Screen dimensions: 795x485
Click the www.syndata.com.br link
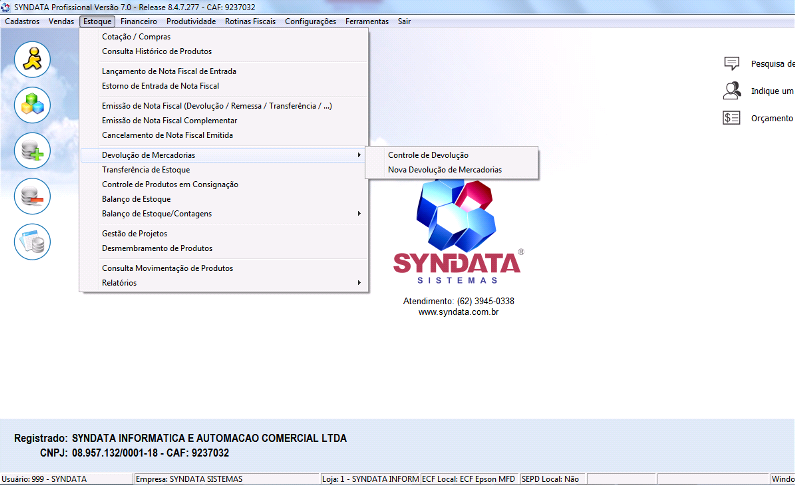pyautogui.click(x=458, y=312)
